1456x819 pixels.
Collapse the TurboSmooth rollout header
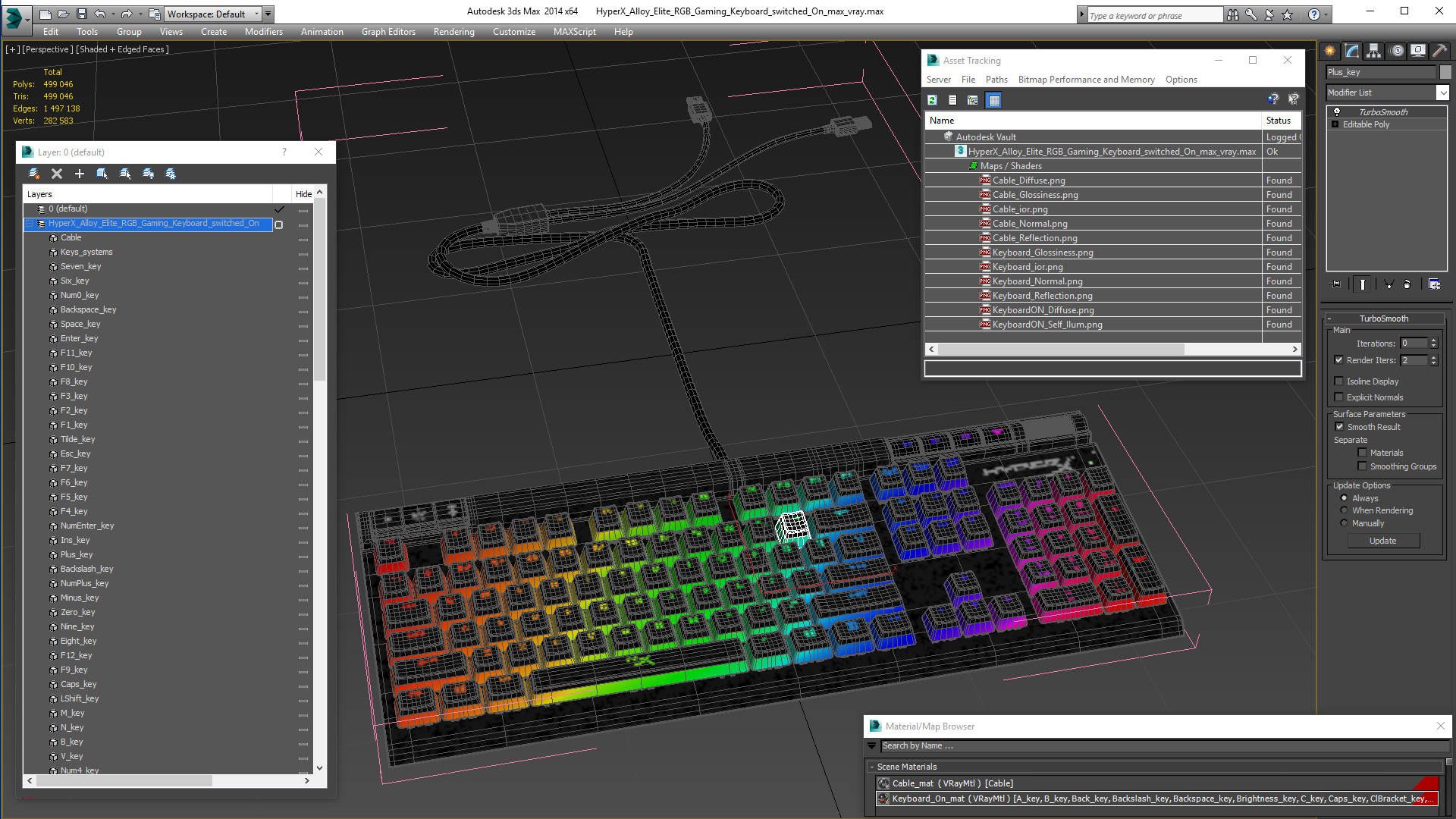[1383, 318]
